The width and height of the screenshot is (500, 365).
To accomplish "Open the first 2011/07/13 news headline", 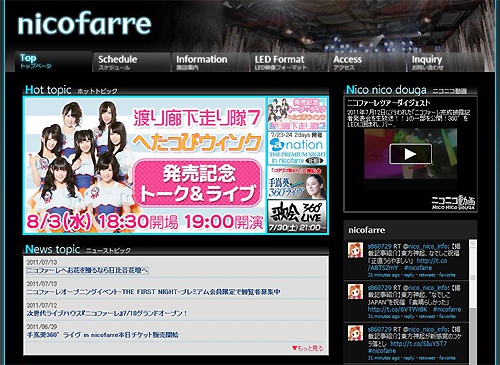I will 87,270.
